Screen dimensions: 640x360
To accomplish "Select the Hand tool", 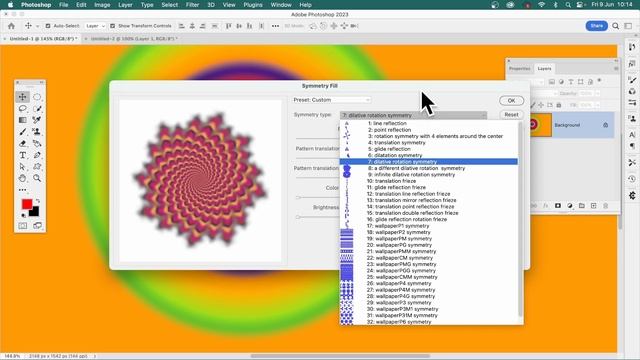I will coord(22,178).
